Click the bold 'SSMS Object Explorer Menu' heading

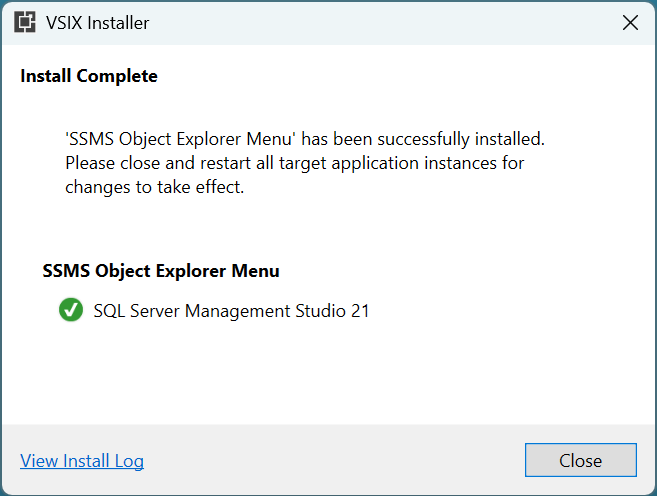(x=161, y=271)
